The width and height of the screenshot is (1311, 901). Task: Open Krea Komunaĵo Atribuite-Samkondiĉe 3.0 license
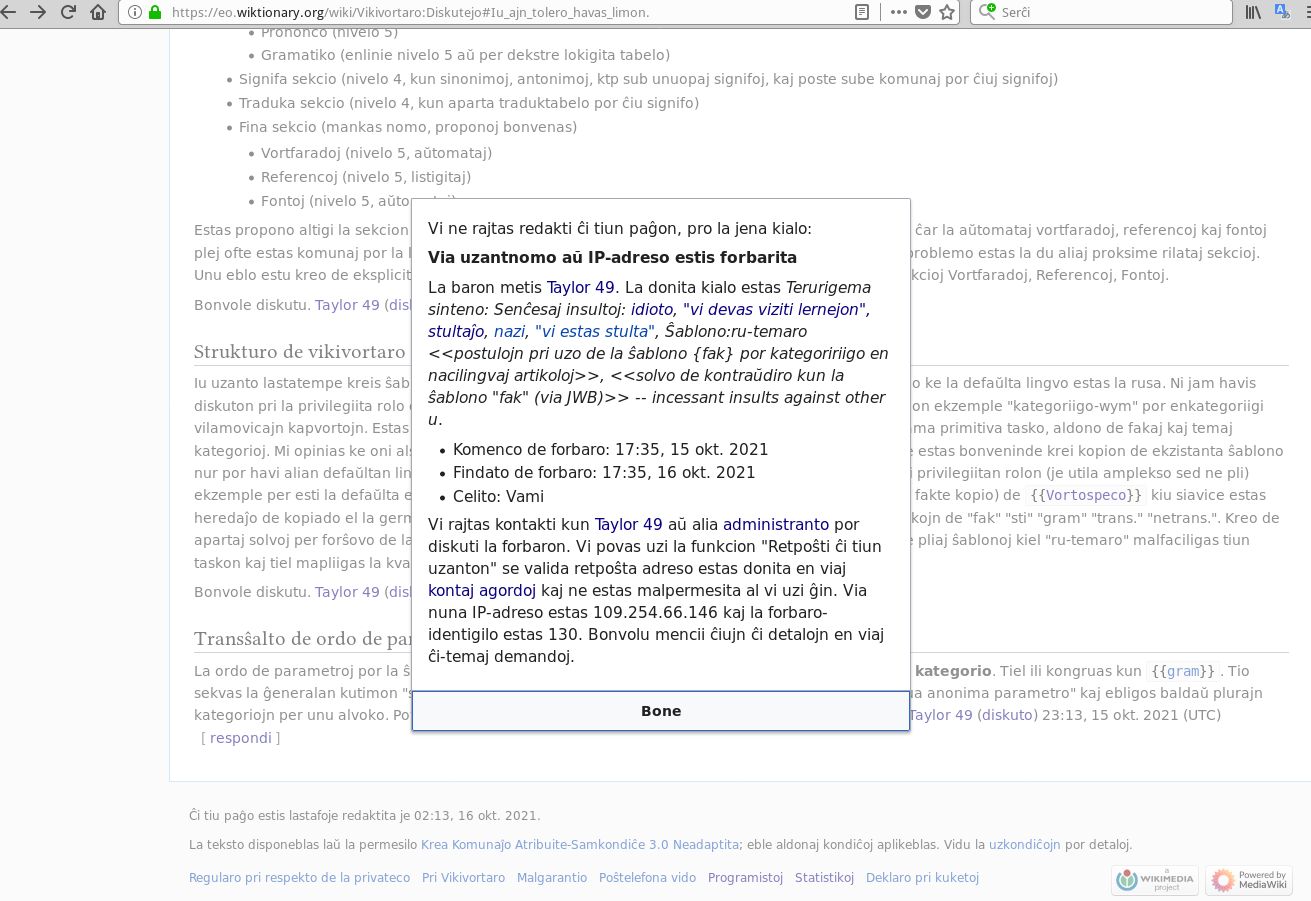pyautogui.click(x=580, y=845)
